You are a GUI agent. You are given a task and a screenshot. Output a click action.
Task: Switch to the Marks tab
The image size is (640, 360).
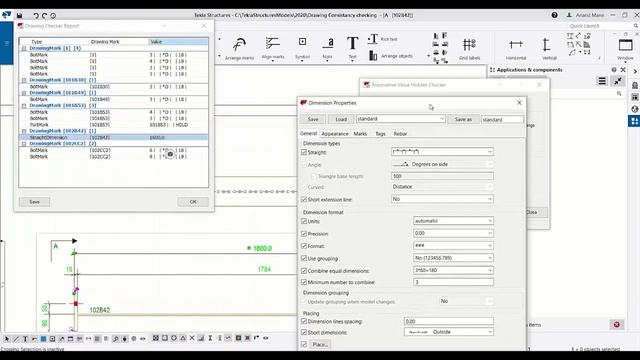click(360, 134)
